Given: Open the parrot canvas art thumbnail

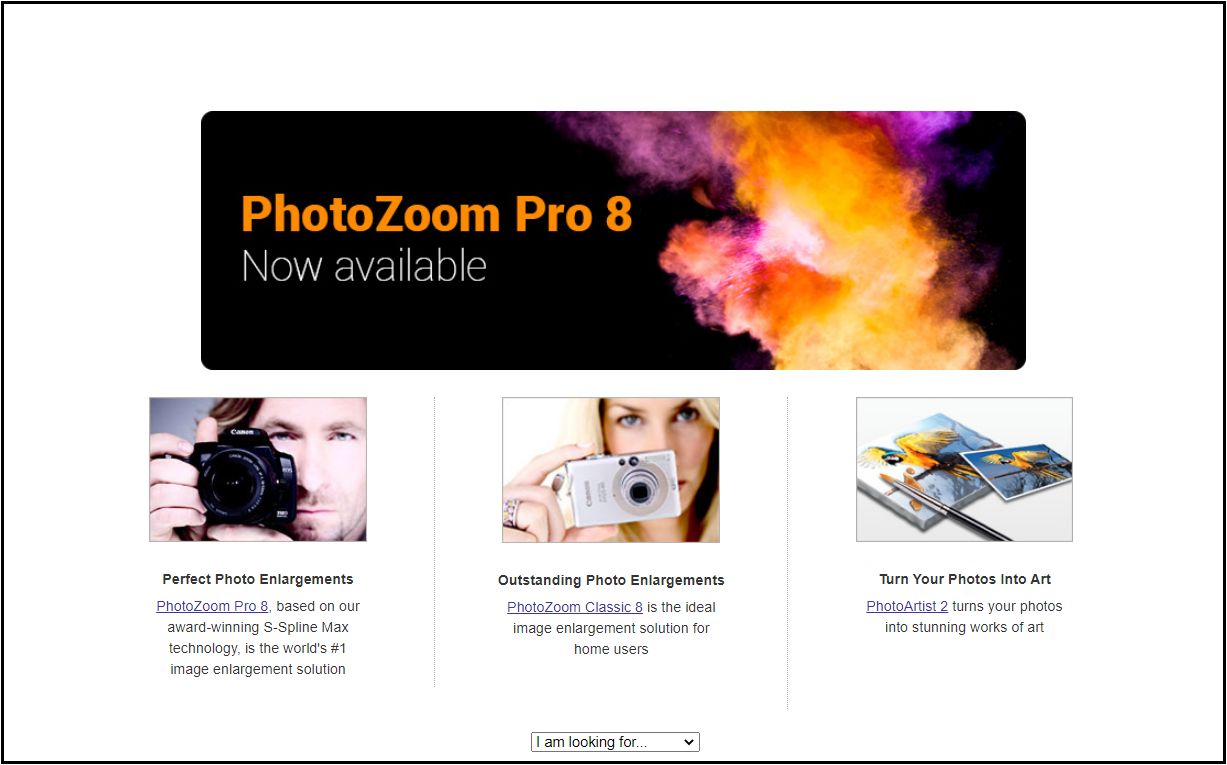Looking at the screenshot, I should [964, 470].
